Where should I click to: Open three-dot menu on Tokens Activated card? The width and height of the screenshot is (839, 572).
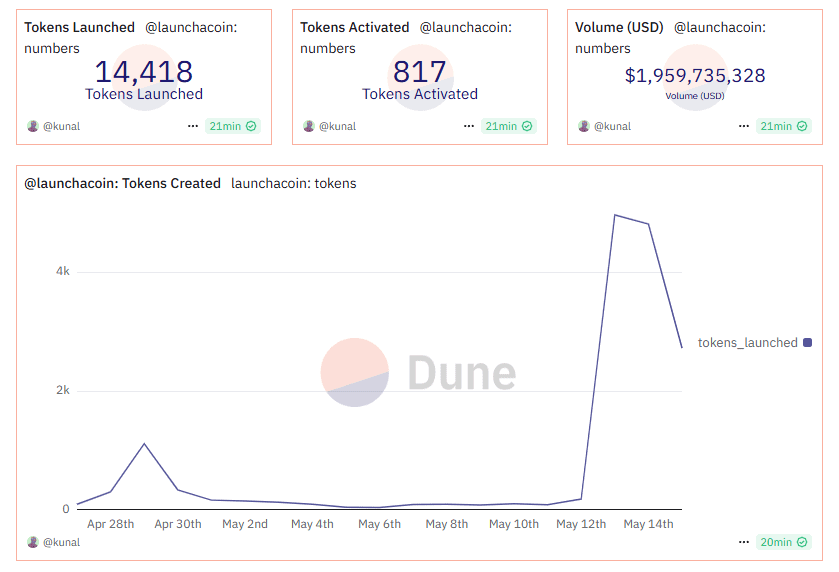click(469, 126)
